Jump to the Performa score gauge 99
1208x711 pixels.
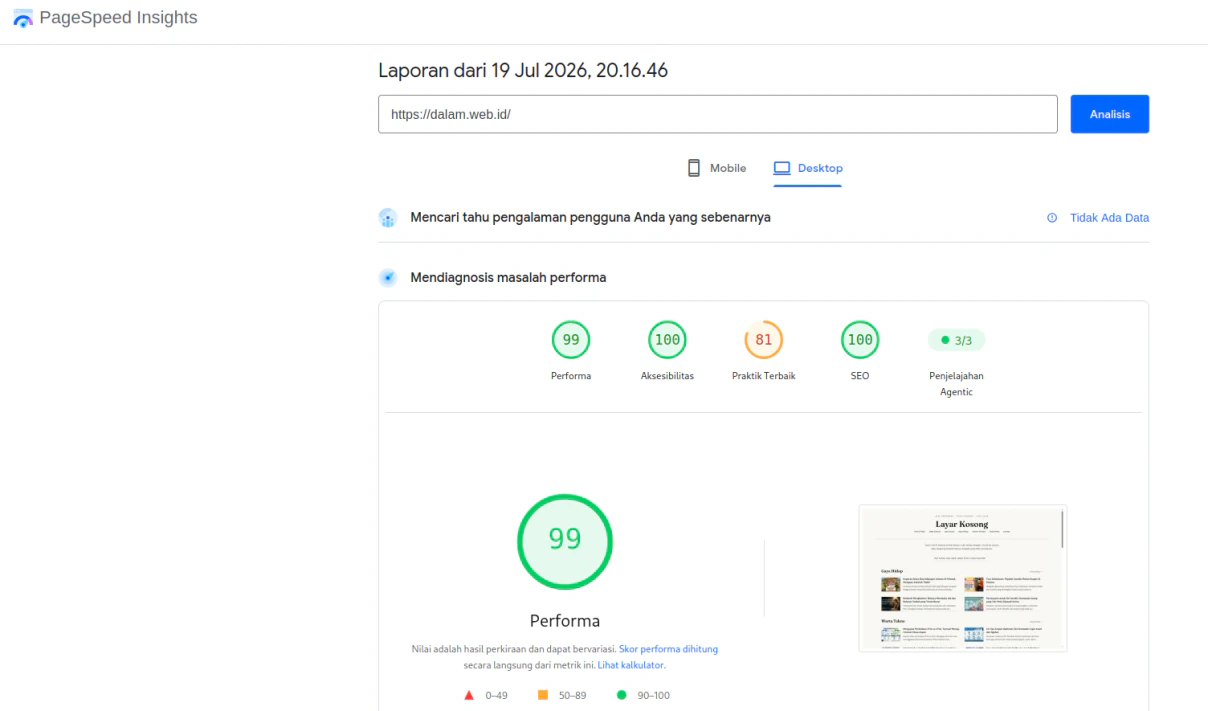[x=571, y=340]
